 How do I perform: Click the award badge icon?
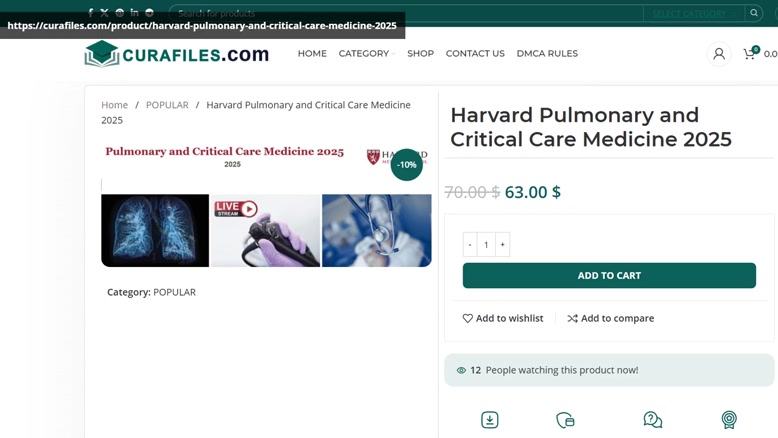pos(729,420)
